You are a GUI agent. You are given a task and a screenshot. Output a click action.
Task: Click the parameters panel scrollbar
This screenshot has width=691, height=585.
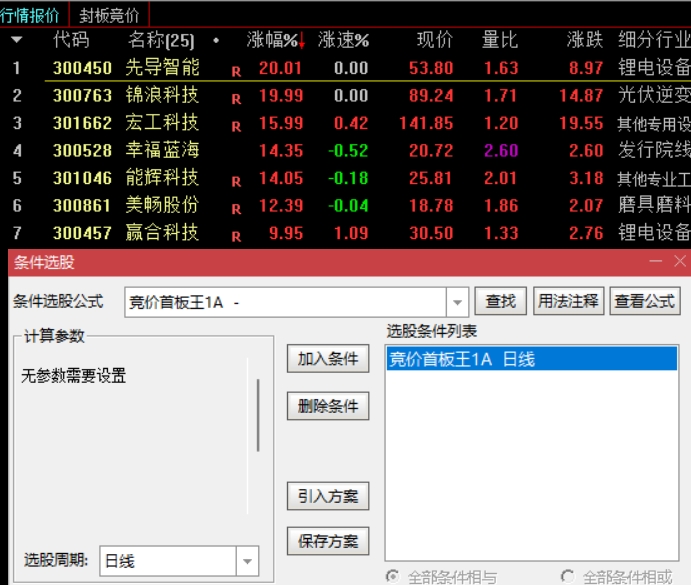(x=258, y=415)
